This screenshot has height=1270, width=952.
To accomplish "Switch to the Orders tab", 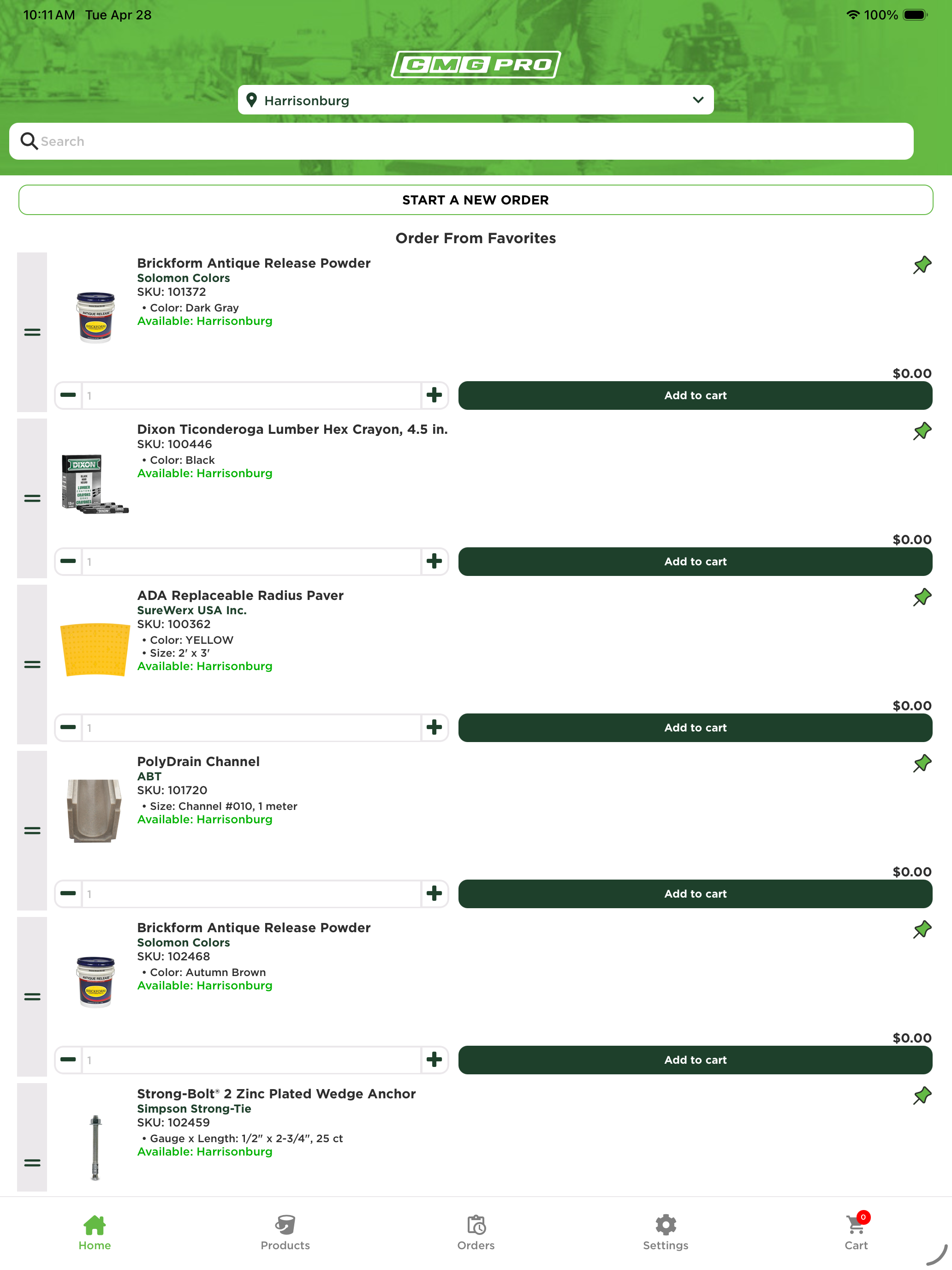I will click(476, 1232).
